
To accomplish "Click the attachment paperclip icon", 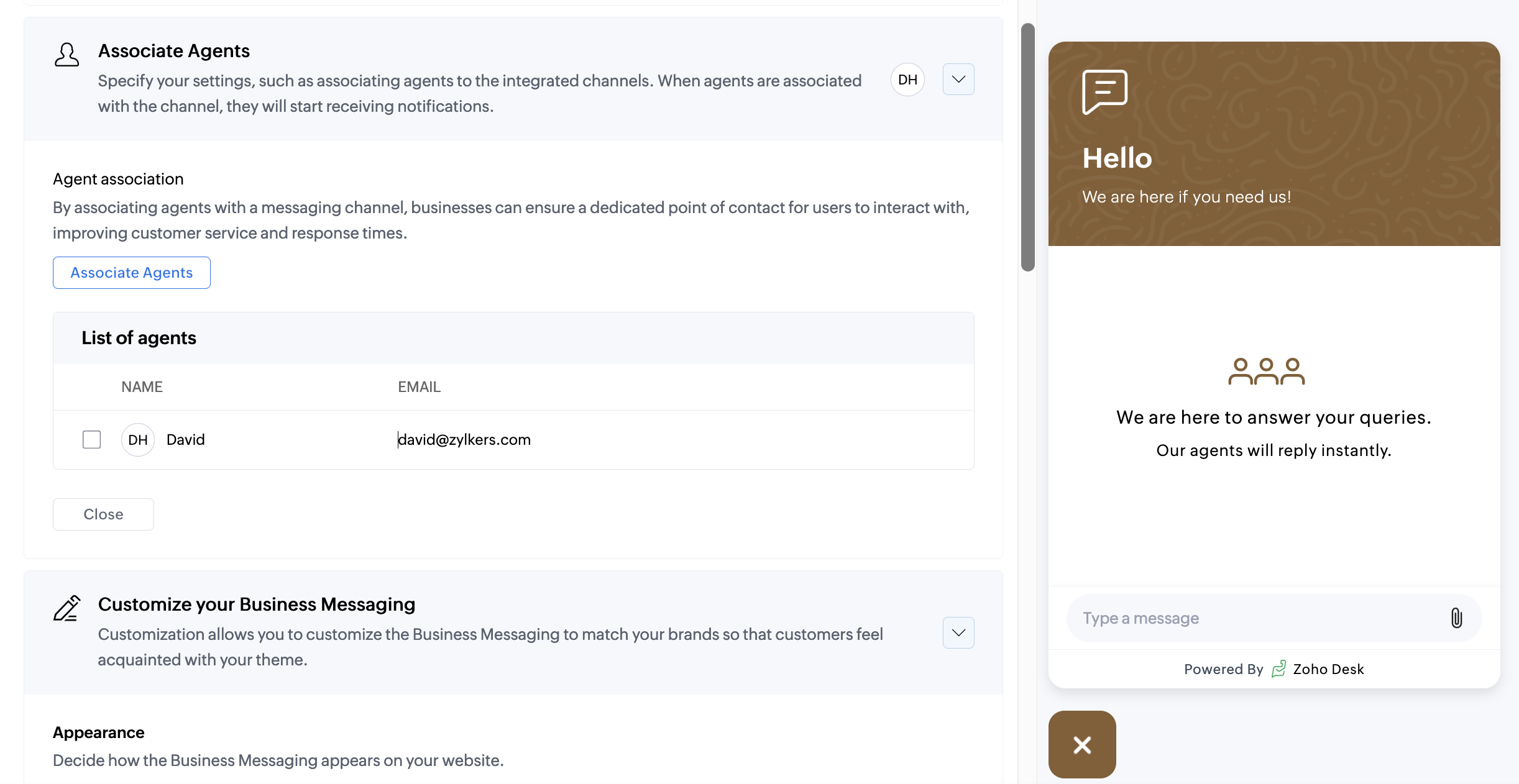I will point(1456,618).
